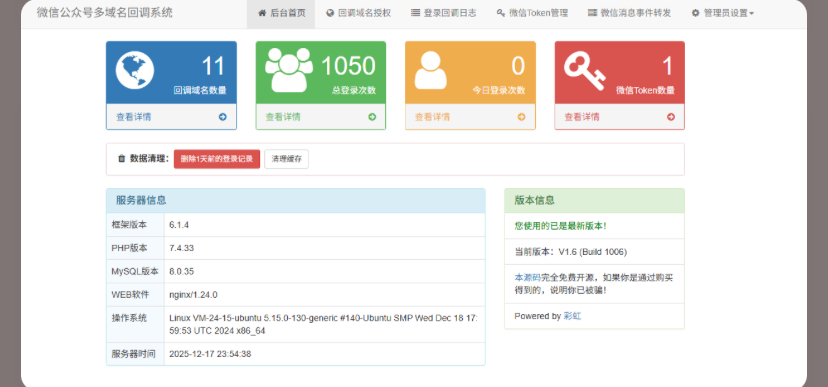Click the 框架版本 value 6.1.4
Viewport: 828px width, 387px height.
click(x=179, y=225)
